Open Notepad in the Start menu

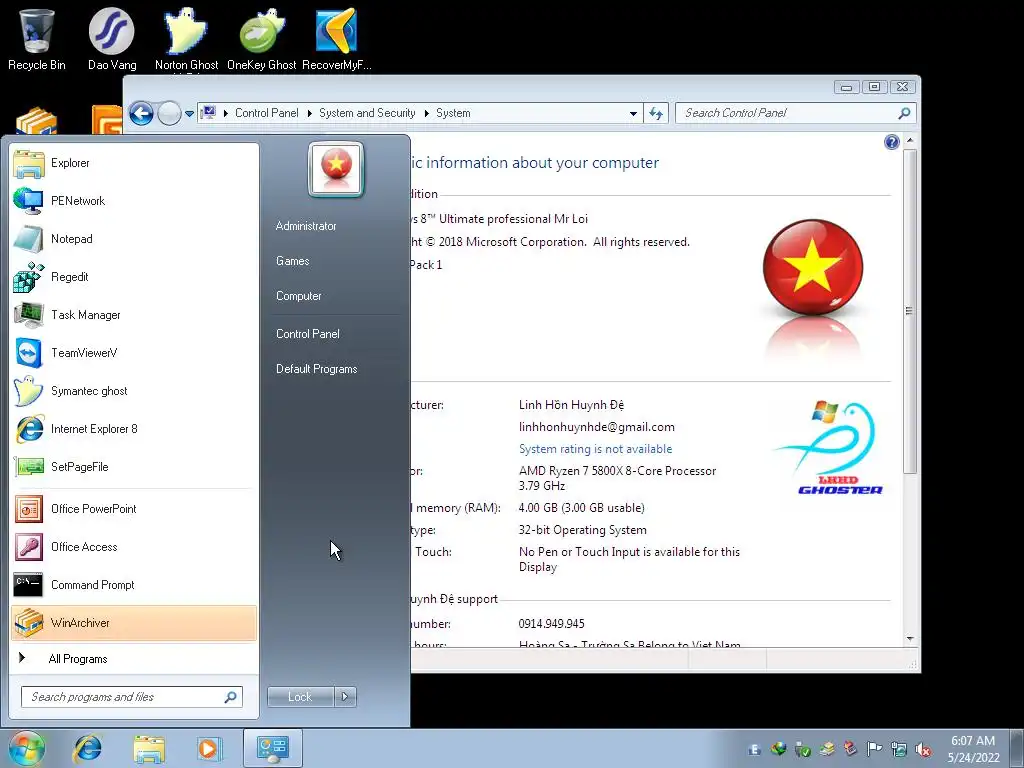[x=134, y=239]
